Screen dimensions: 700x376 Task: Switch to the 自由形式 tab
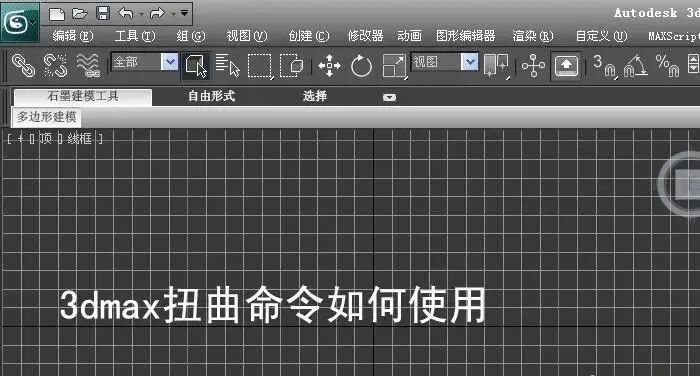coord(211,96)
